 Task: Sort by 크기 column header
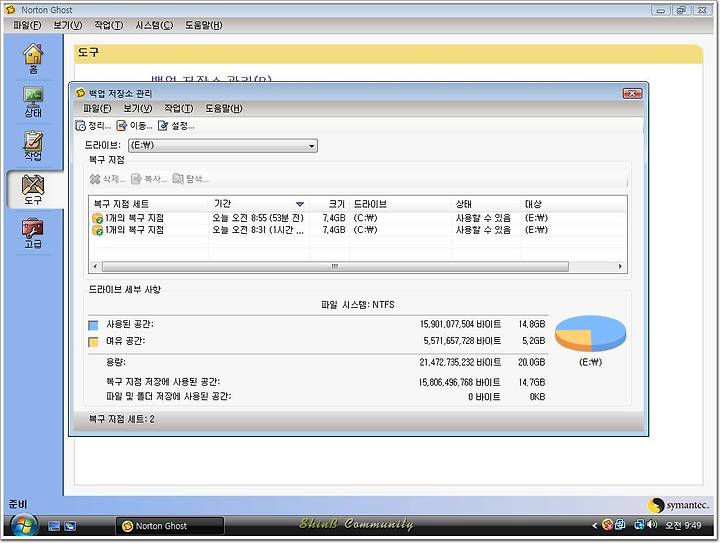pyautogui.click(x=329, y=204)
